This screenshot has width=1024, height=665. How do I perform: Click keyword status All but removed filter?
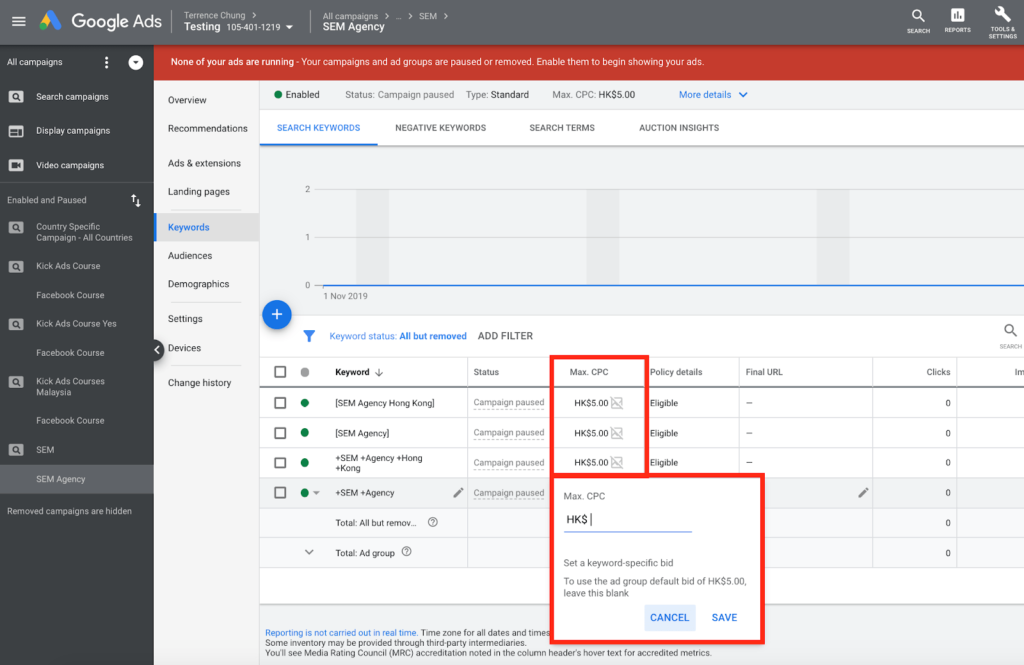click(x=398, y=336)
